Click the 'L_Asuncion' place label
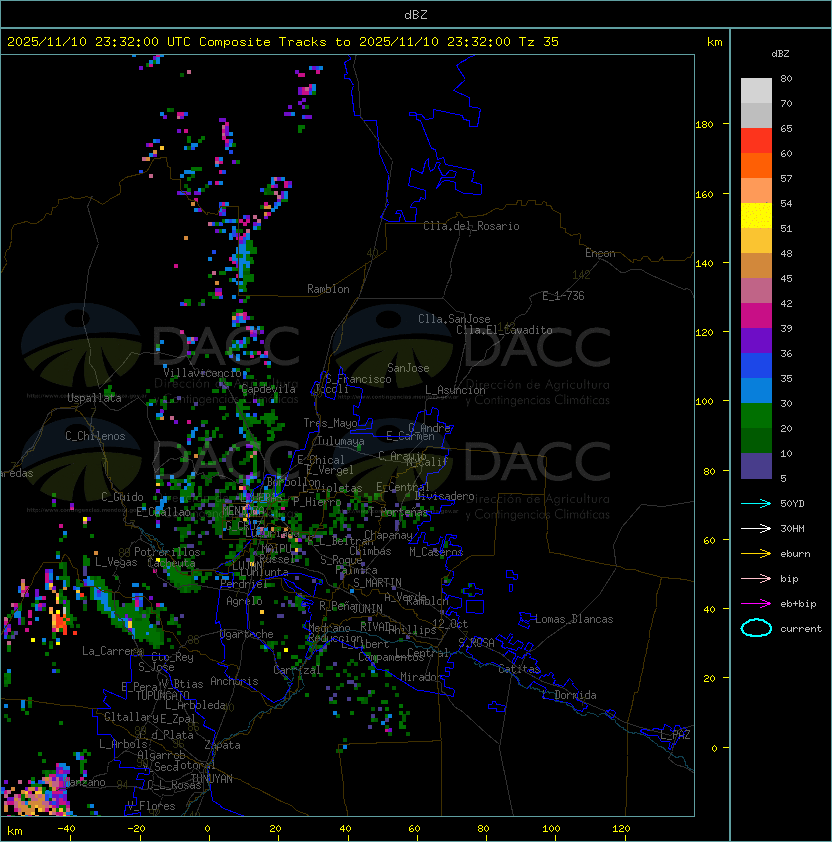The width and height of the screenshot is (832, 842). click(x=455, y=390)
